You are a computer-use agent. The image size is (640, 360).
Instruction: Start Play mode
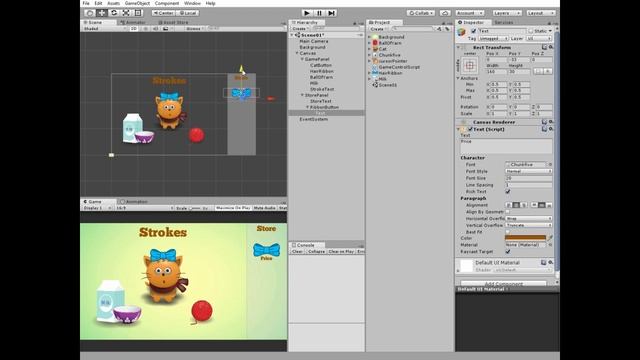[307, 13]
